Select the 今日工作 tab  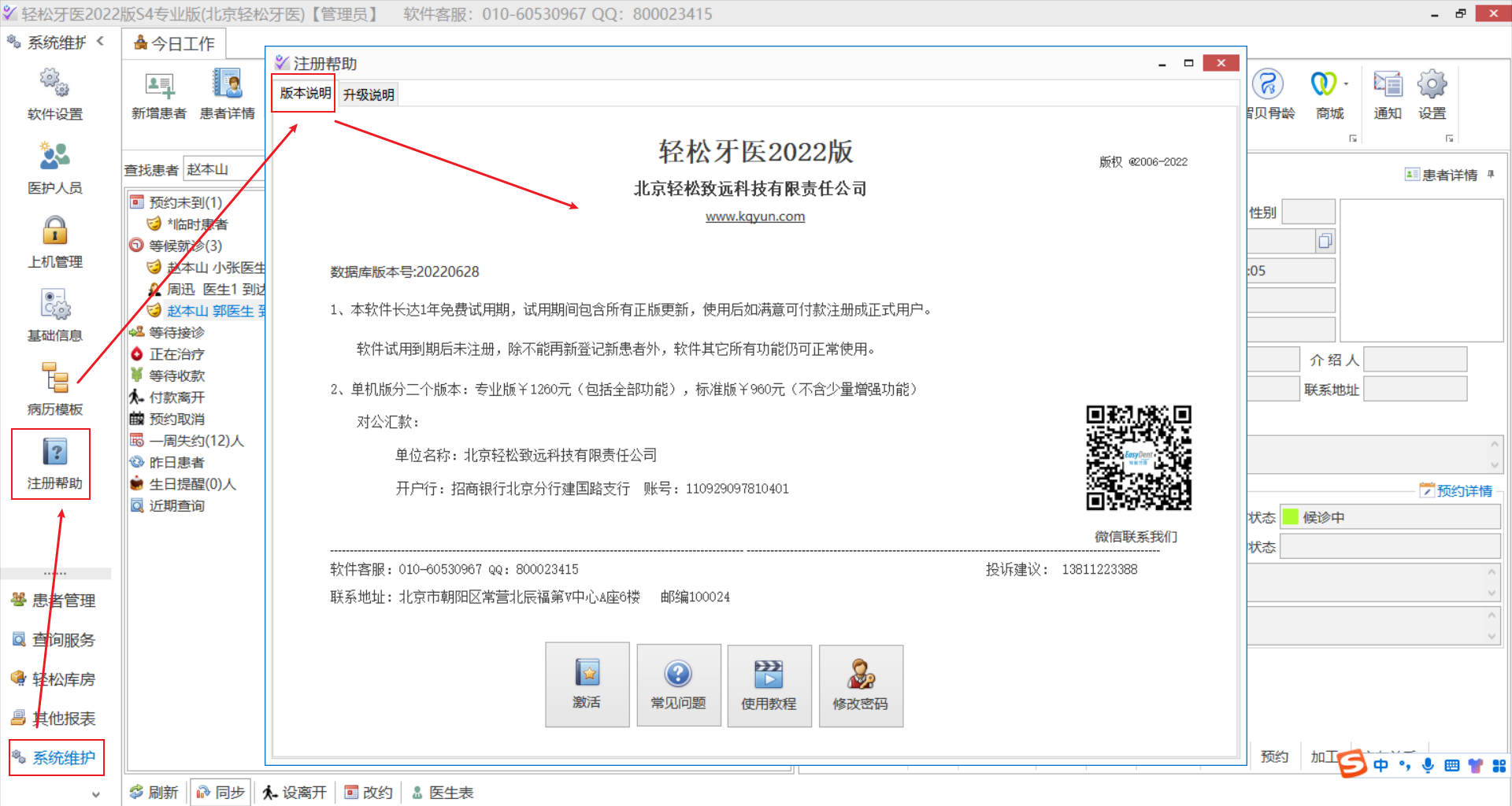(x=174, y=43)
